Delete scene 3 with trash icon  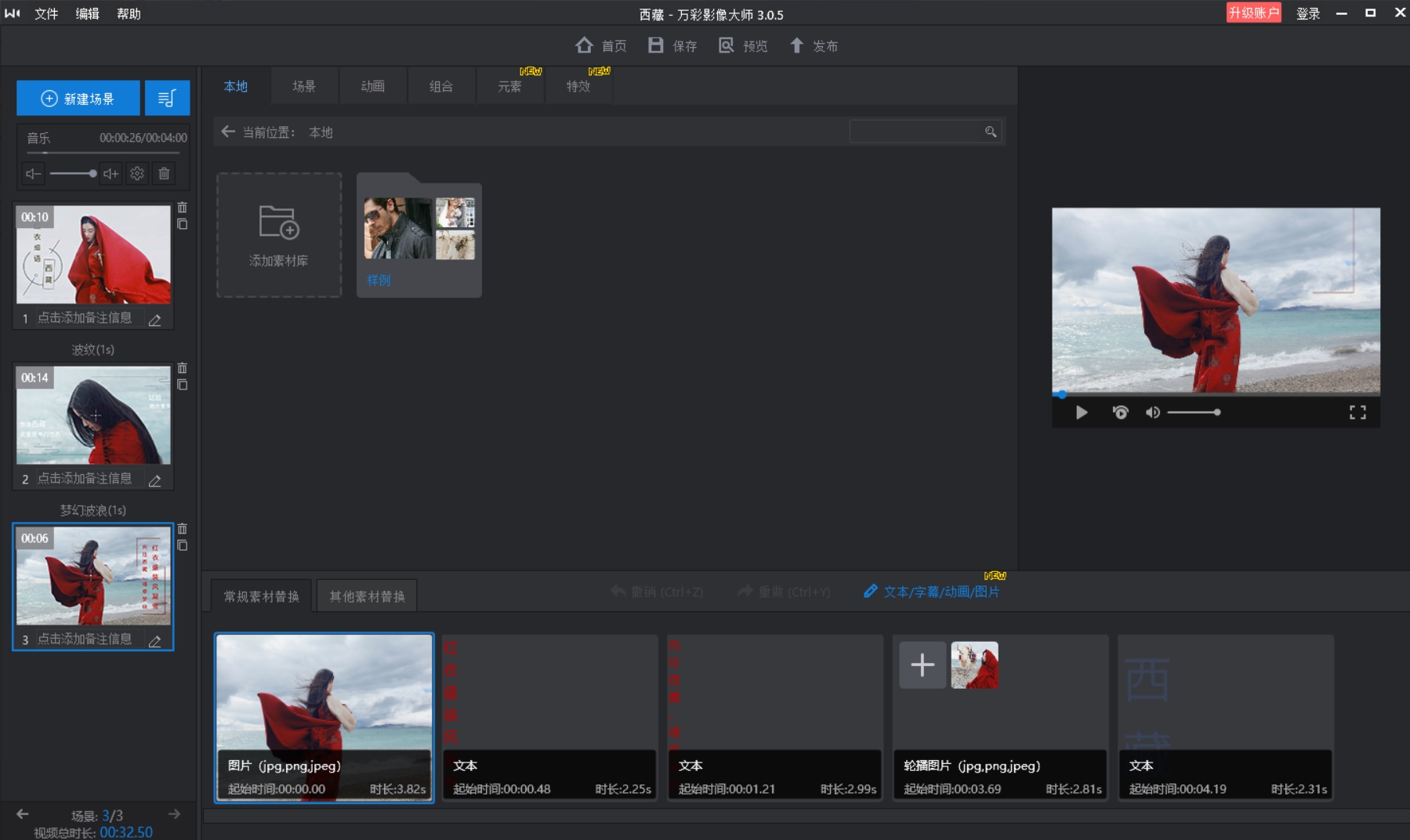click(182, 529)
